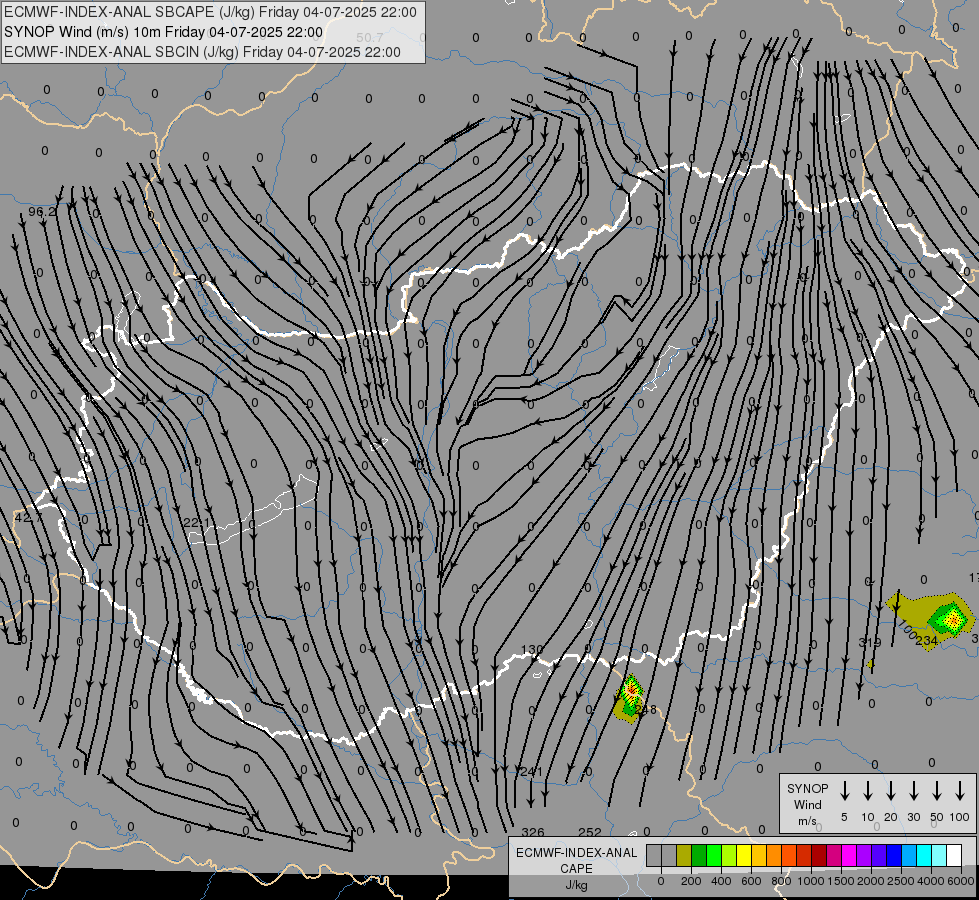This screenshot has height=900, width=979.
Task: Click the 30 m/s wind arrow in legend
Action: coord(914,791)
